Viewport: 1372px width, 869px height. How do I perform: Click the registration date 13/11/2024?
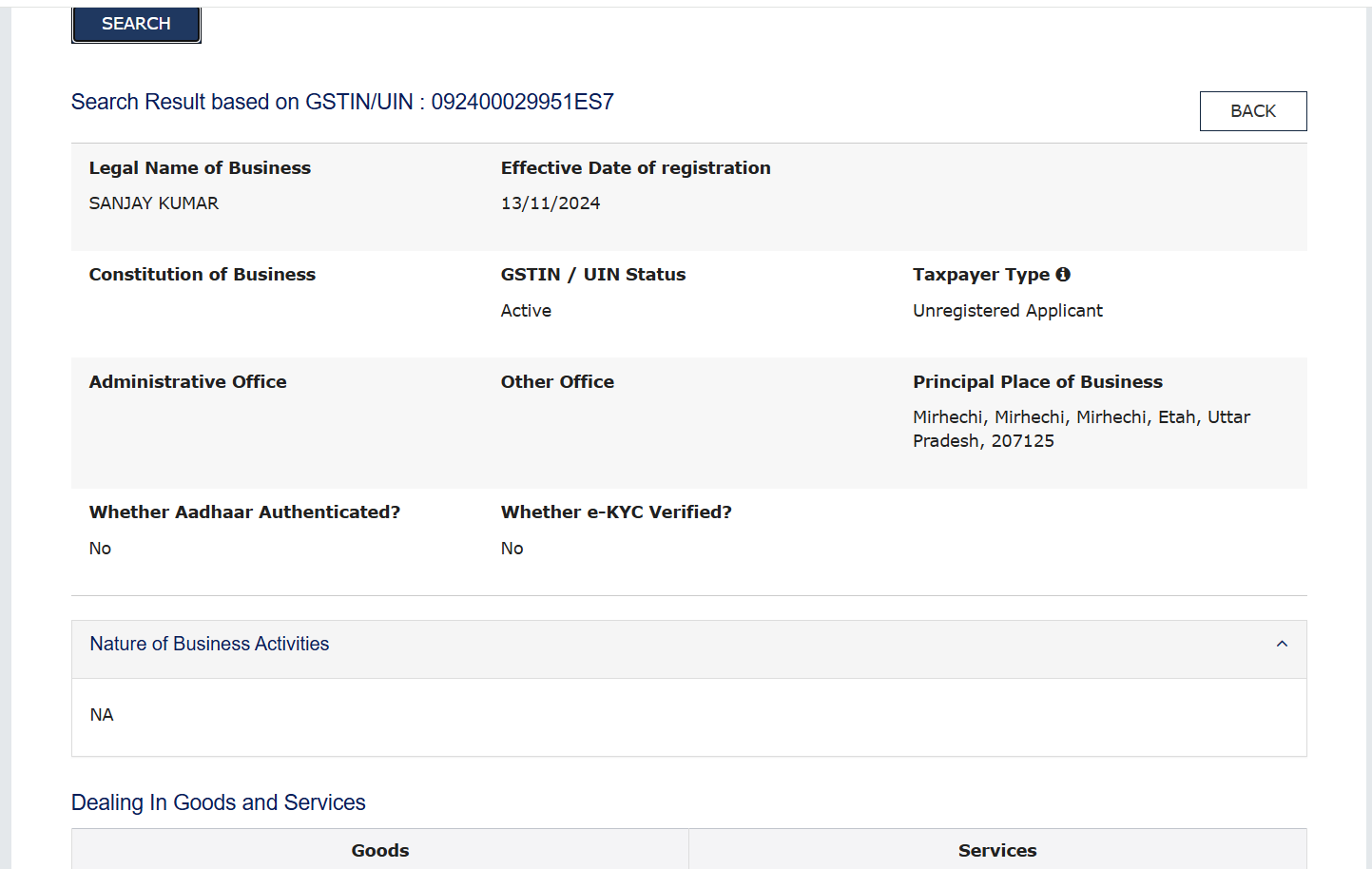551,203
